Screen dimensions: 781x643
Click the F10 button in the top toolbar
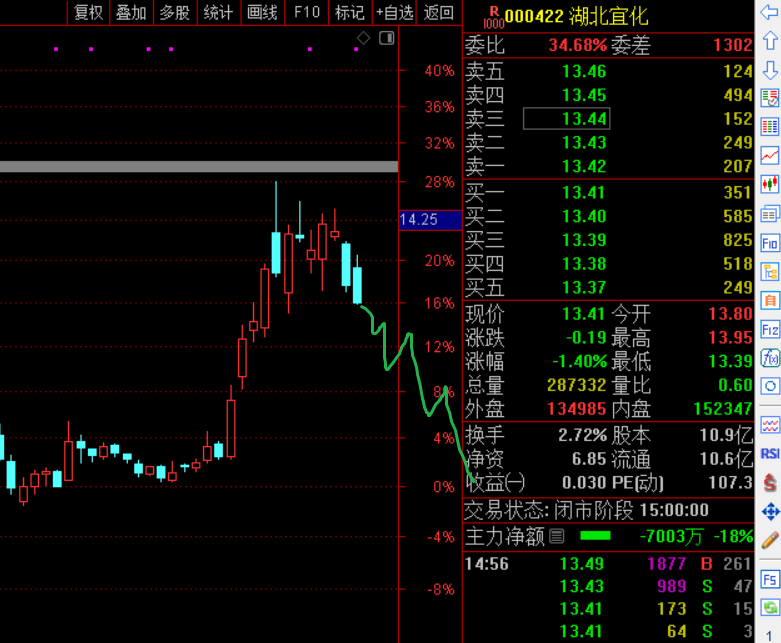[306, 12]
